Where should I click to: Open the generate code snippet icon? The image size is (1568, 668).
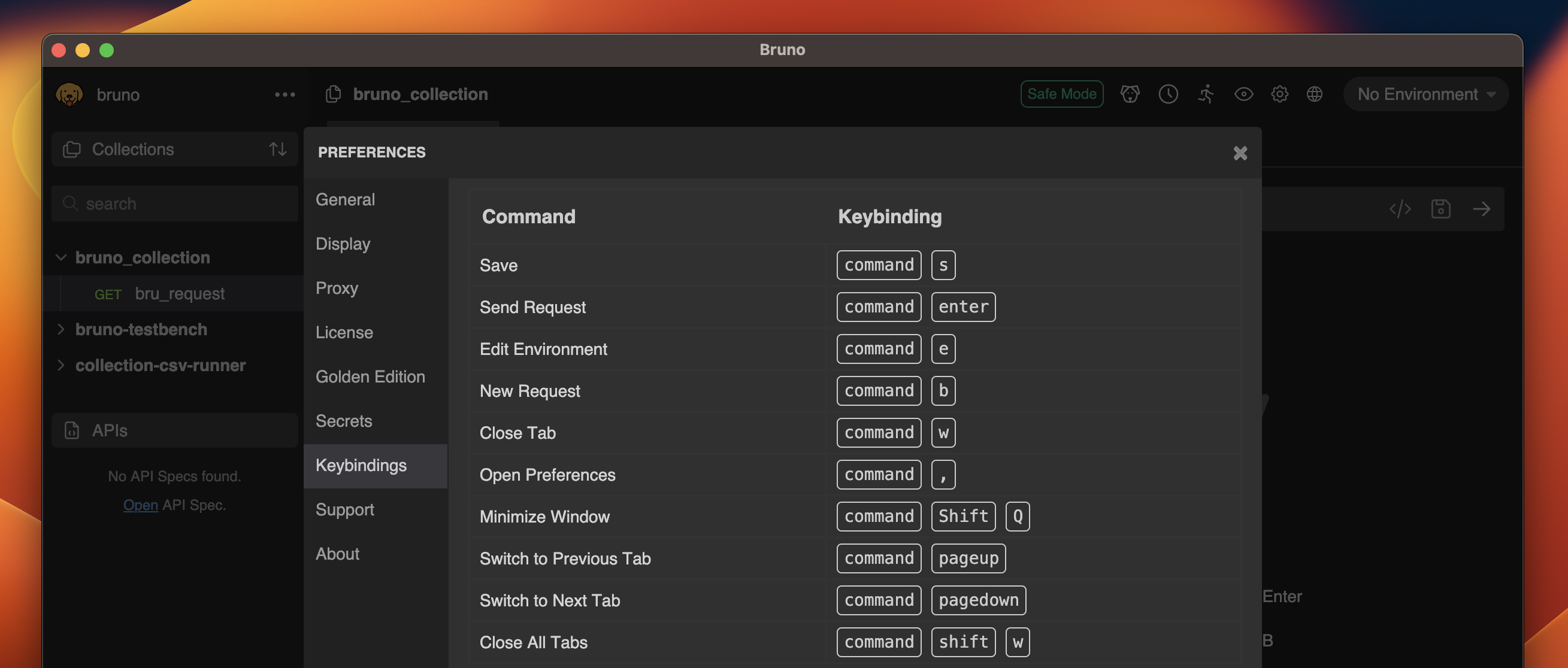coord(1401,209)
